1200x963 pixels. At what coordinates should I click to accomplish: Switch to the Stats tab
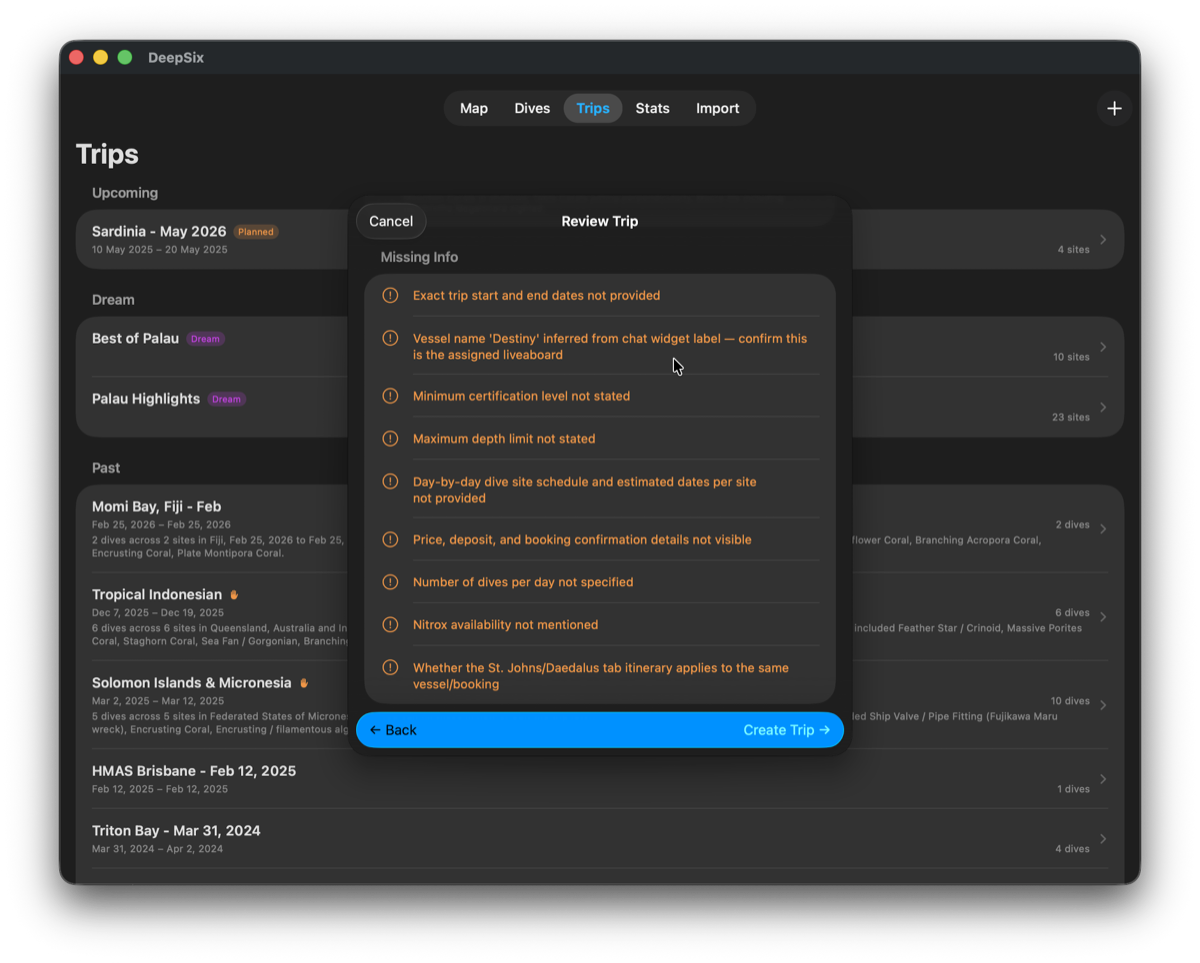(x=652, y=108)
